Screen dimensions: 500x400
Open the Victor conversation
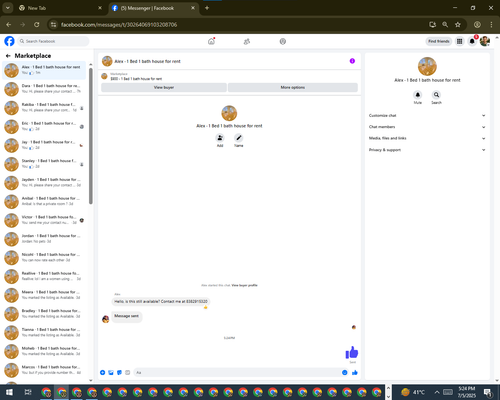44,220
